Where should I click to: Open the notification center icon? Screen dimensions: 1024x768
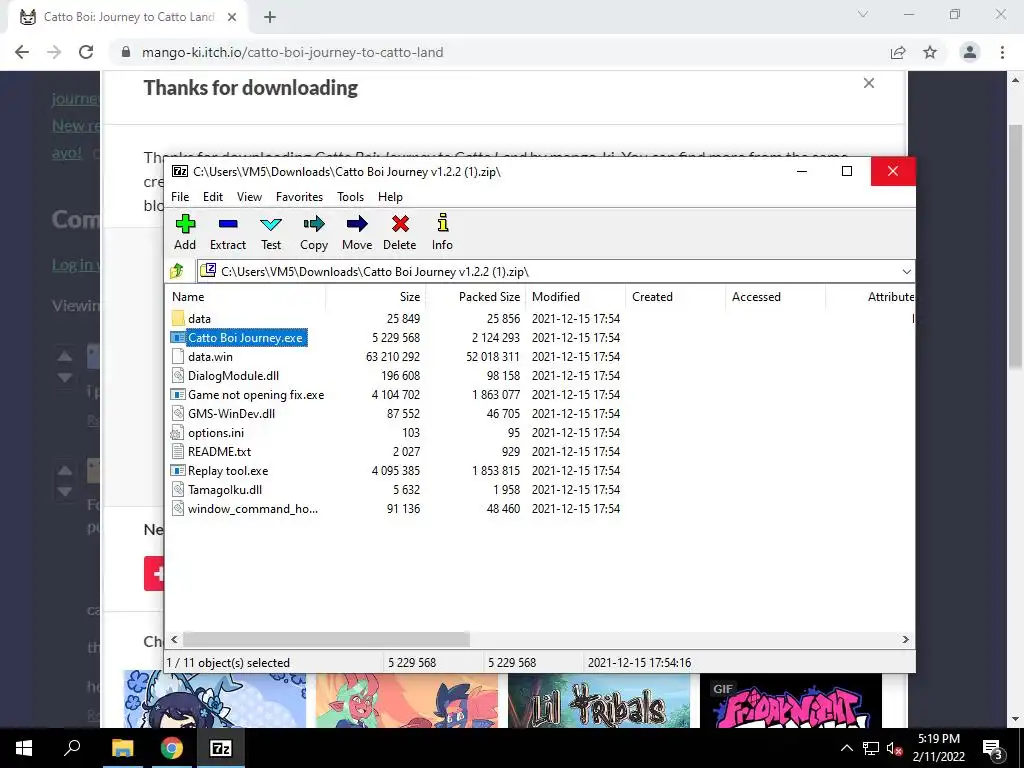(x=992, y=748)
